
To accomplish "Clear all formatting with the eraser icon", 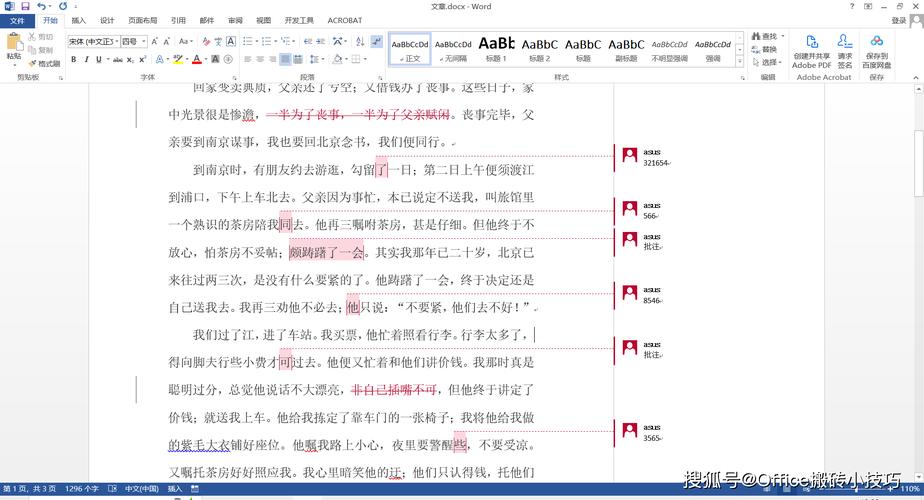I will point(206,41).
